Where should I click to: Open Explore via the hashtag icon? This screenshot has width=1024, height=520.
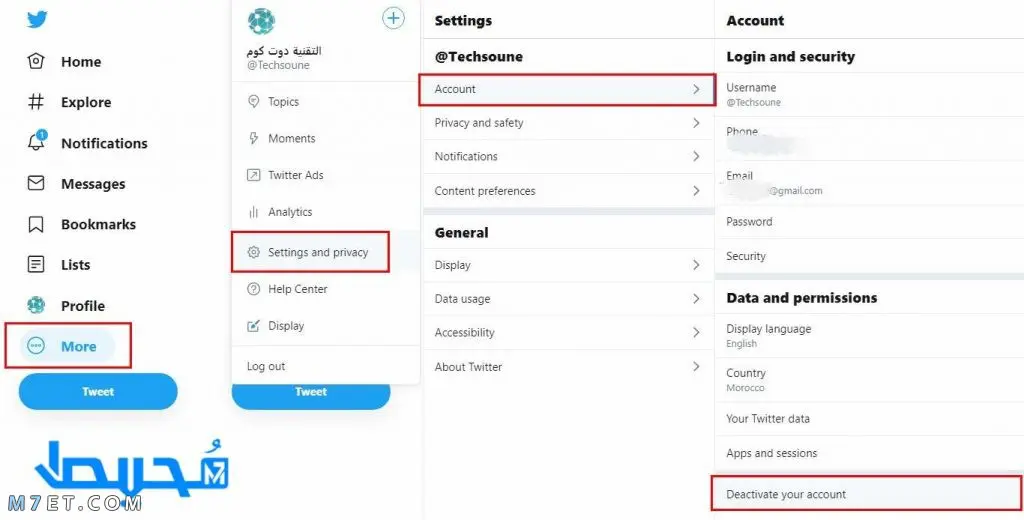tap(36, 102)
